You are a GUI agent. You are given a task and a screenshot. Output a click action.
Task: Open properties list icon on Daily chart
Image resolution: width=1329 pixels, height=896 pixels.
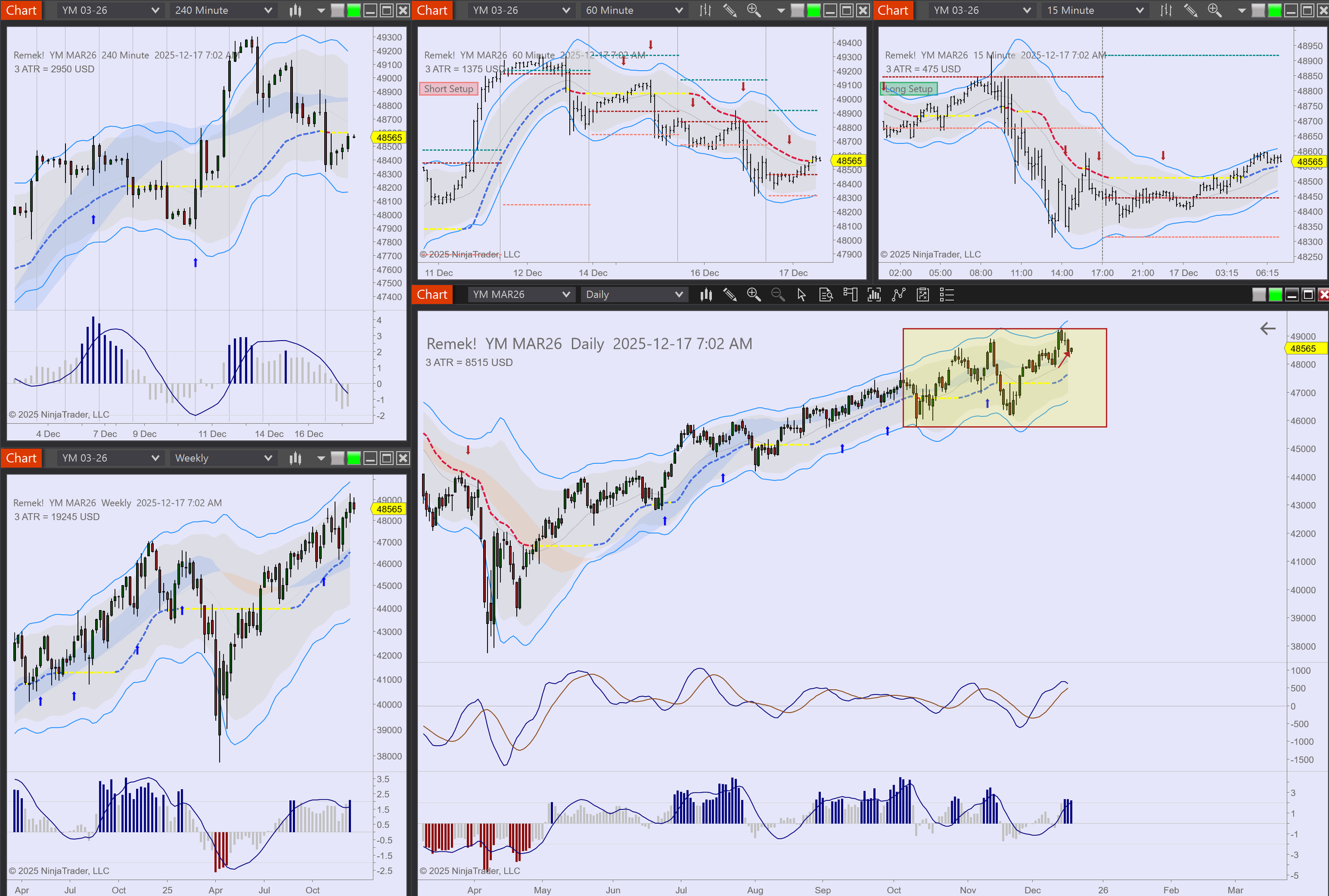coord(947,295)
